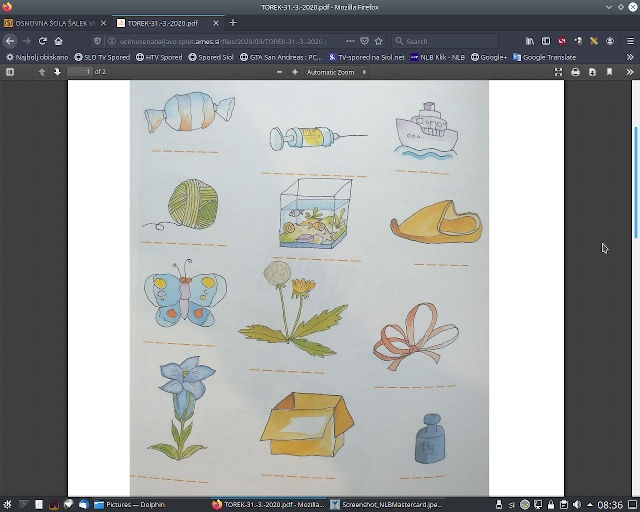
Task: Download the PDF file
Action: pos(592,72)
